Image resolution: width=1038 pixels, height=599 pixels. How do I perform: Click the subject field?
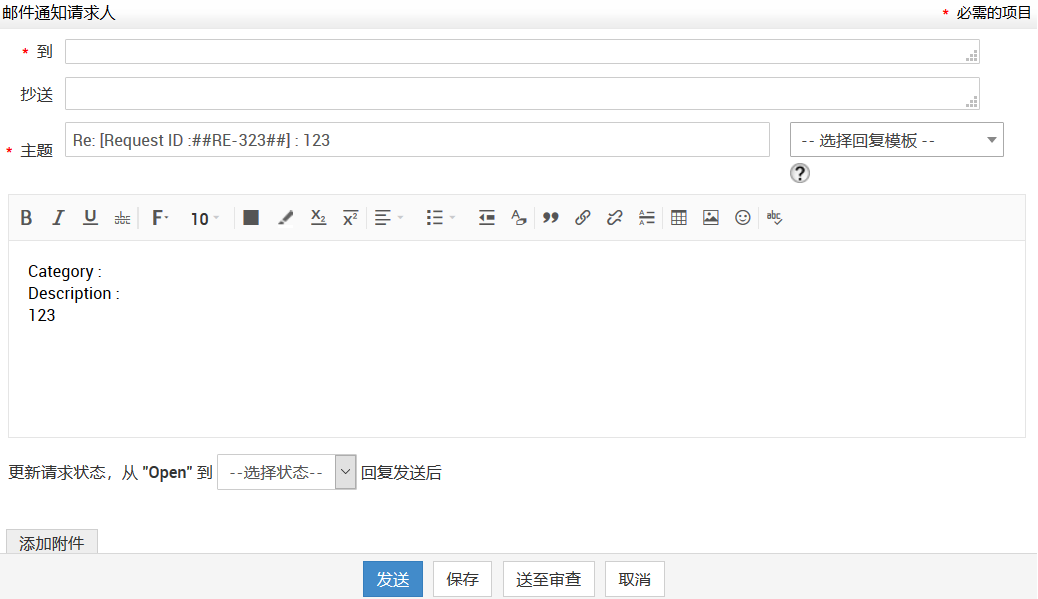(417, 140)
